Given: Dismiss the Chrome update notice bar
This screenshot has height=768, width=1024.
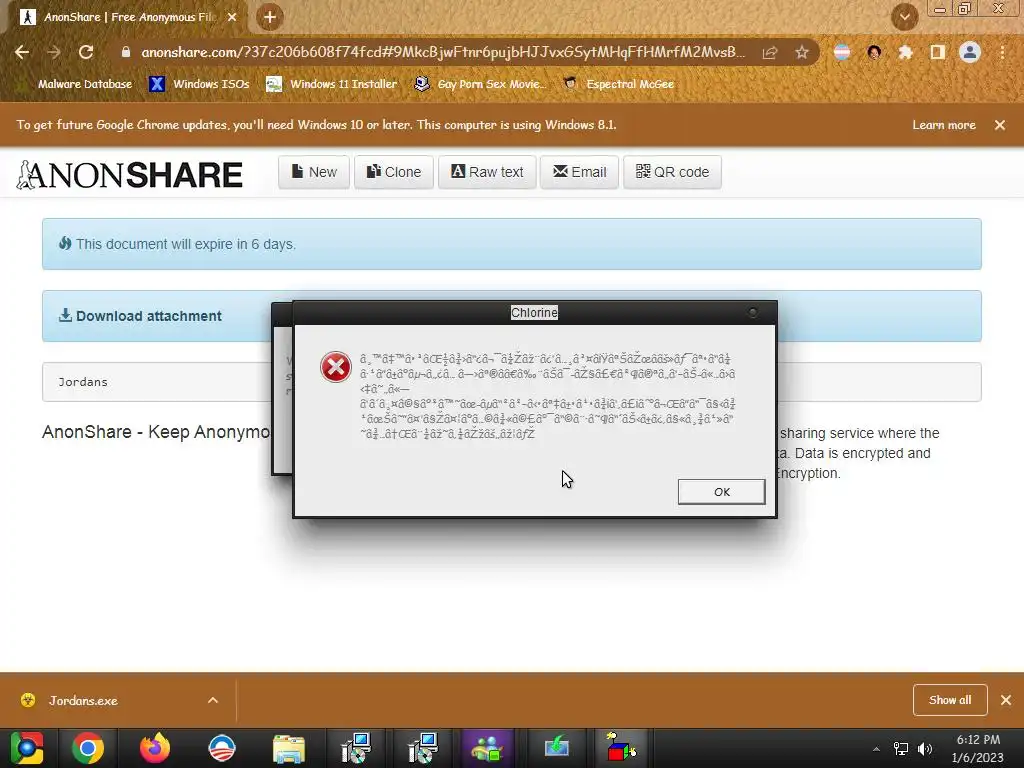Looking at the screenshot, I should pyautogui.click(x=1000, y=125).
